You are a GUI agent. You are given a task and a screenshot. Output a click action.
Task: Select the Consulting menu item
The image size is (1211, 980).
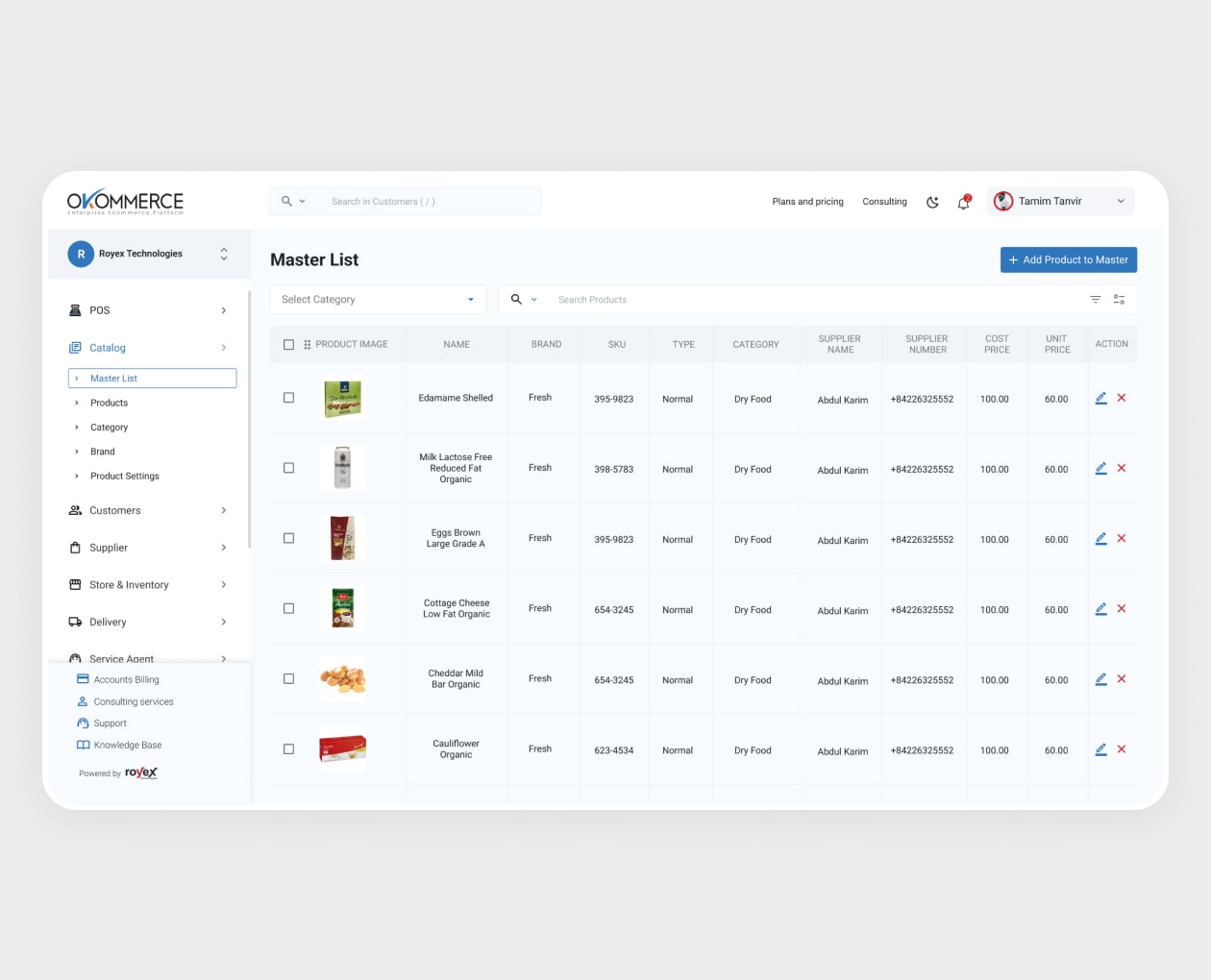(884, 202)
